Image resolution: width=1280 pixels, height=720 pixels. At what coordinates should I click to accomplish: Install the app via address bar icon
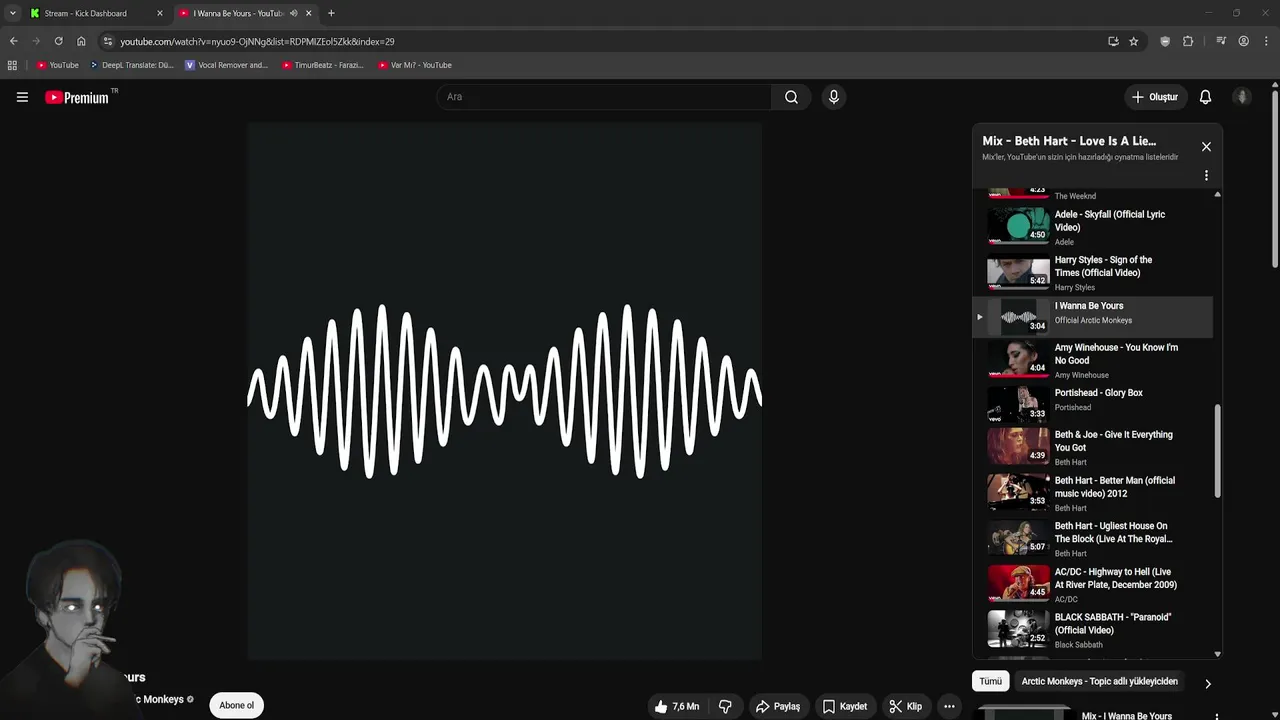[x=1113, y=41]
